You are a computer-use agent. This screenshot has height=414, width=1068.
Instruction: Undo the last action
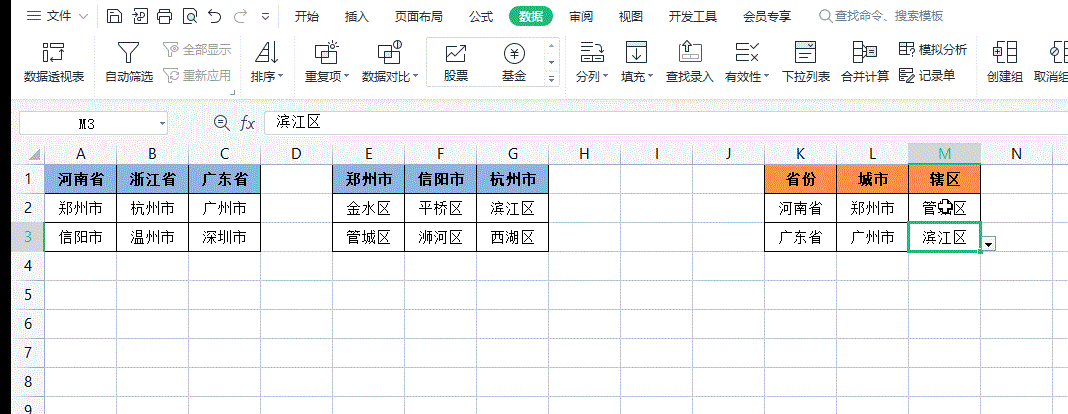tap(214, 17)
